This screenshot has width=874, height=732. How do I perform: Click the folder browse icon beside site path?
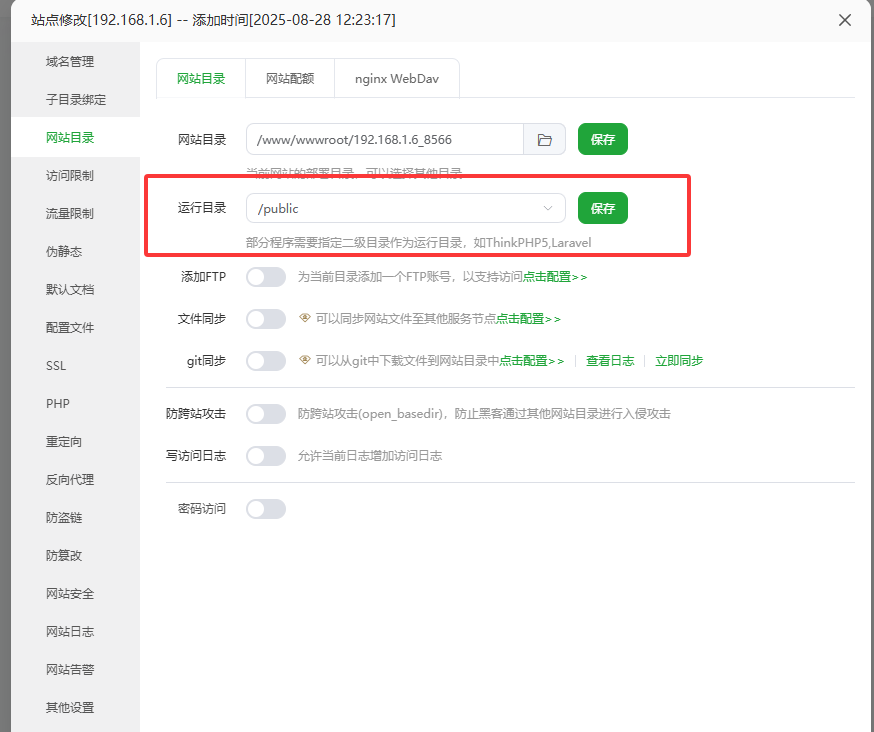(x=545, y=140)
